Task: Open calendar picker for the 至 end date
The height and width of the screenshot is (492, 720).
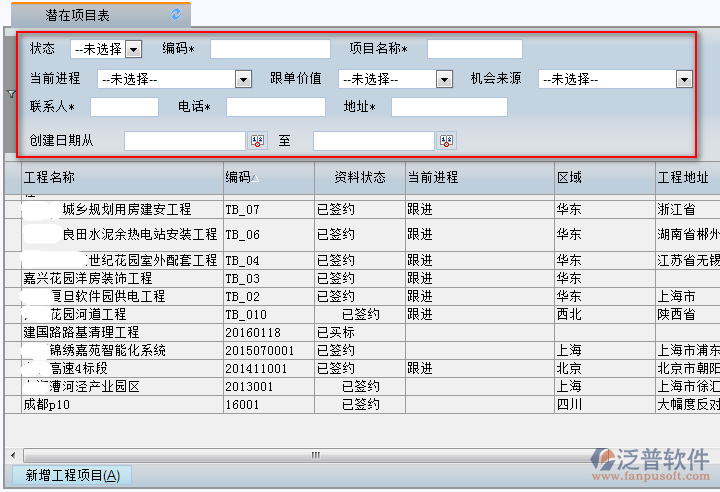Action: [x=446, y=141]
